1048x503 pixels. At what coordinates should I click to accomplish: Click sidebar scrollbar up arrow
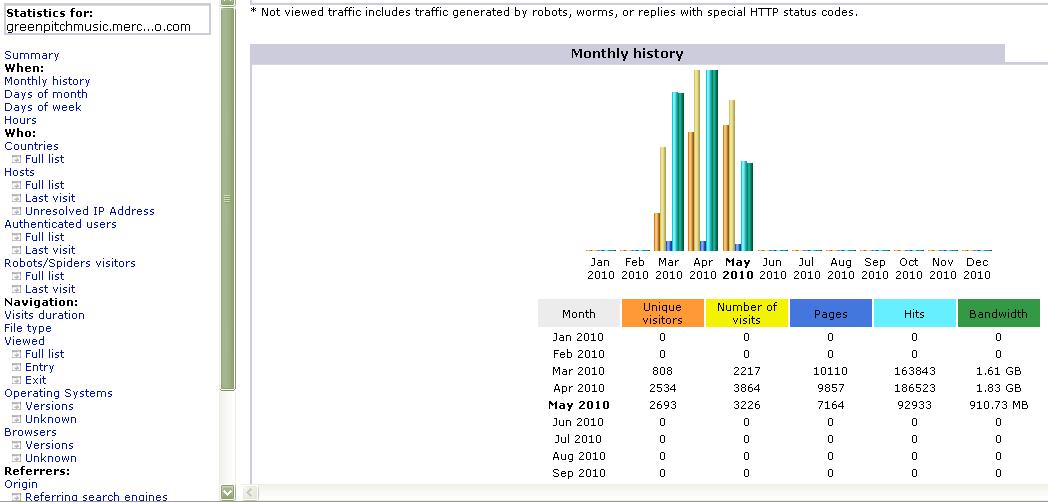tap(228, 2)
